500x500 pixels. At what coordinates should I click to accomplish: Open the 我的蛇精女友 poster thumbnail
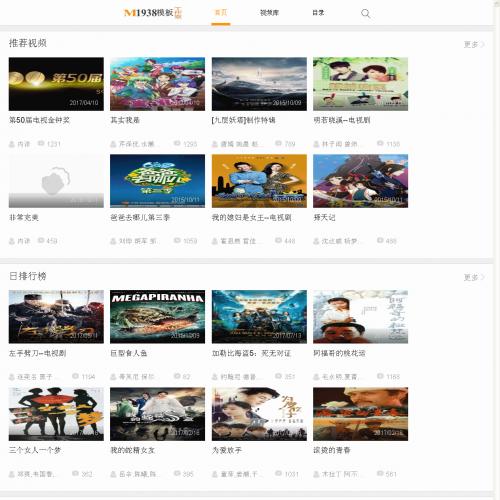(157, 414)
